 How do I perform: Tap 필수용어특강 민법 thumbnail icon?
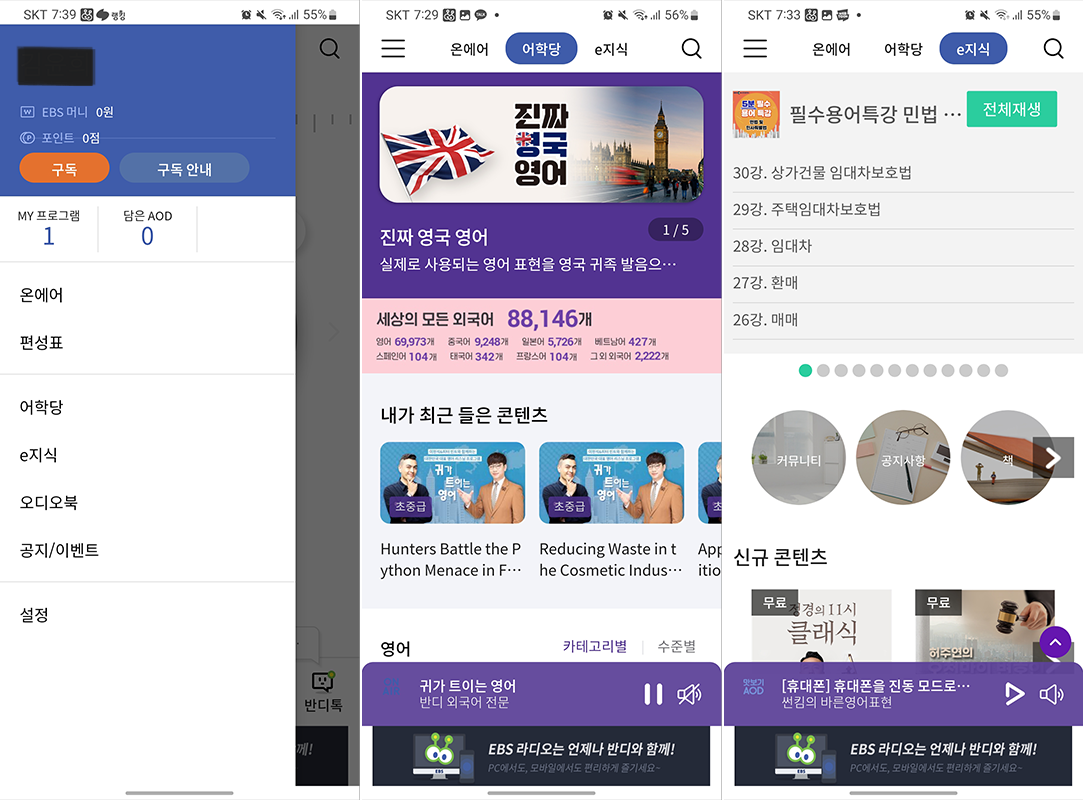(756, 114)
